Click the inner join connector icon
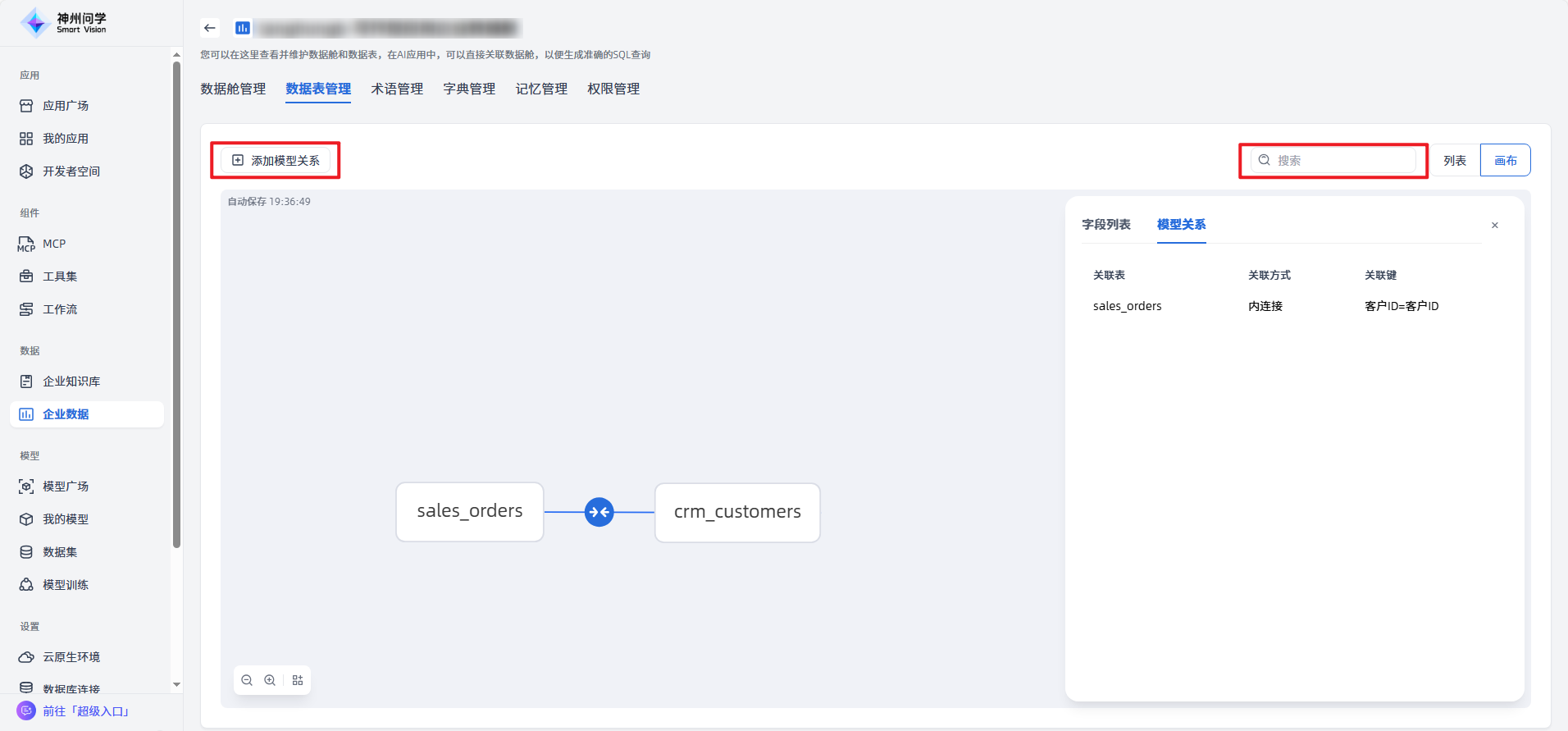The image size is (1568, 731). [599, 513]
